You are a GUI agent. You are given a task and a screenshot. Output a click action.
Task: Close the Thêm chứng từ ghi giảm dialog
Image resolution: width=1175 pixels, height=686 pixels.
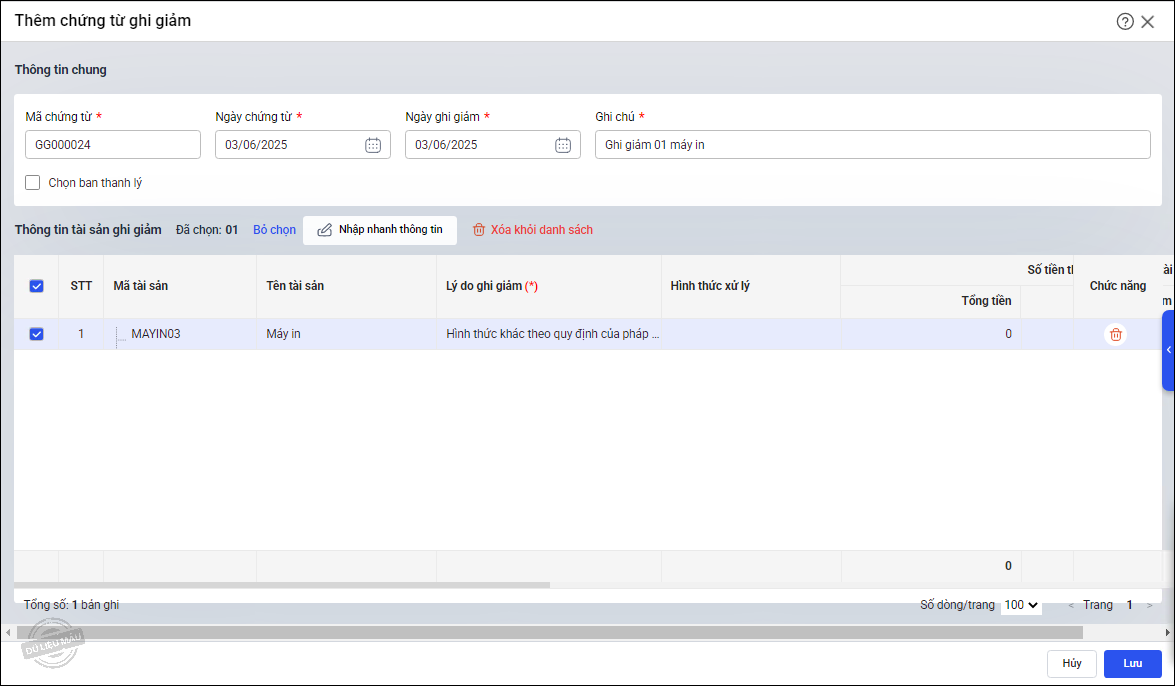coord(1147,22)
